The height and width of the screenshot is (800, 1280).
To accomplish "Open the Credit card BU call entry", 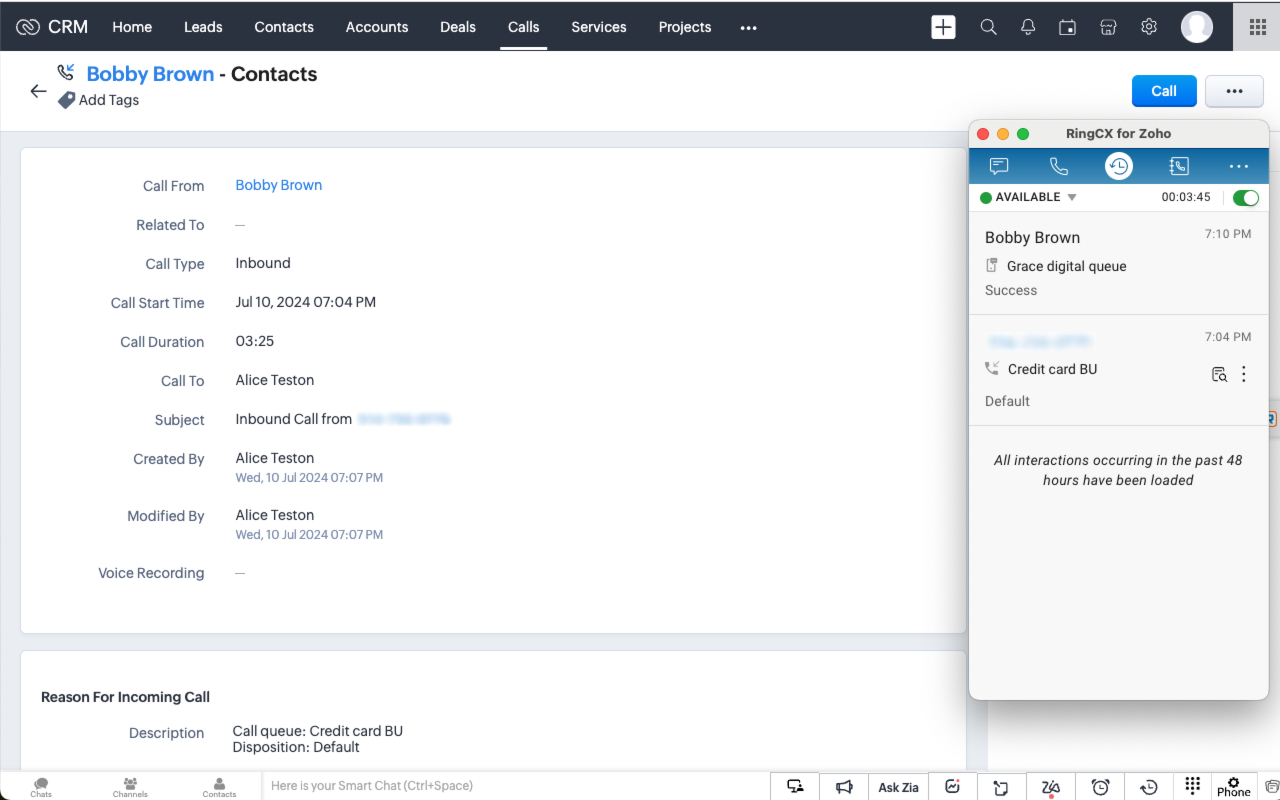I will click(x=1118, y=369).
